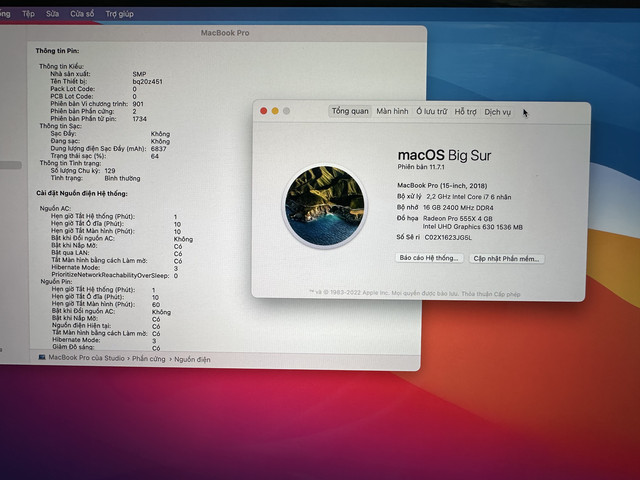Minimize About This Mac with the yellow button
The width and height of the screenshot is (640, 480).
(275, 111)
